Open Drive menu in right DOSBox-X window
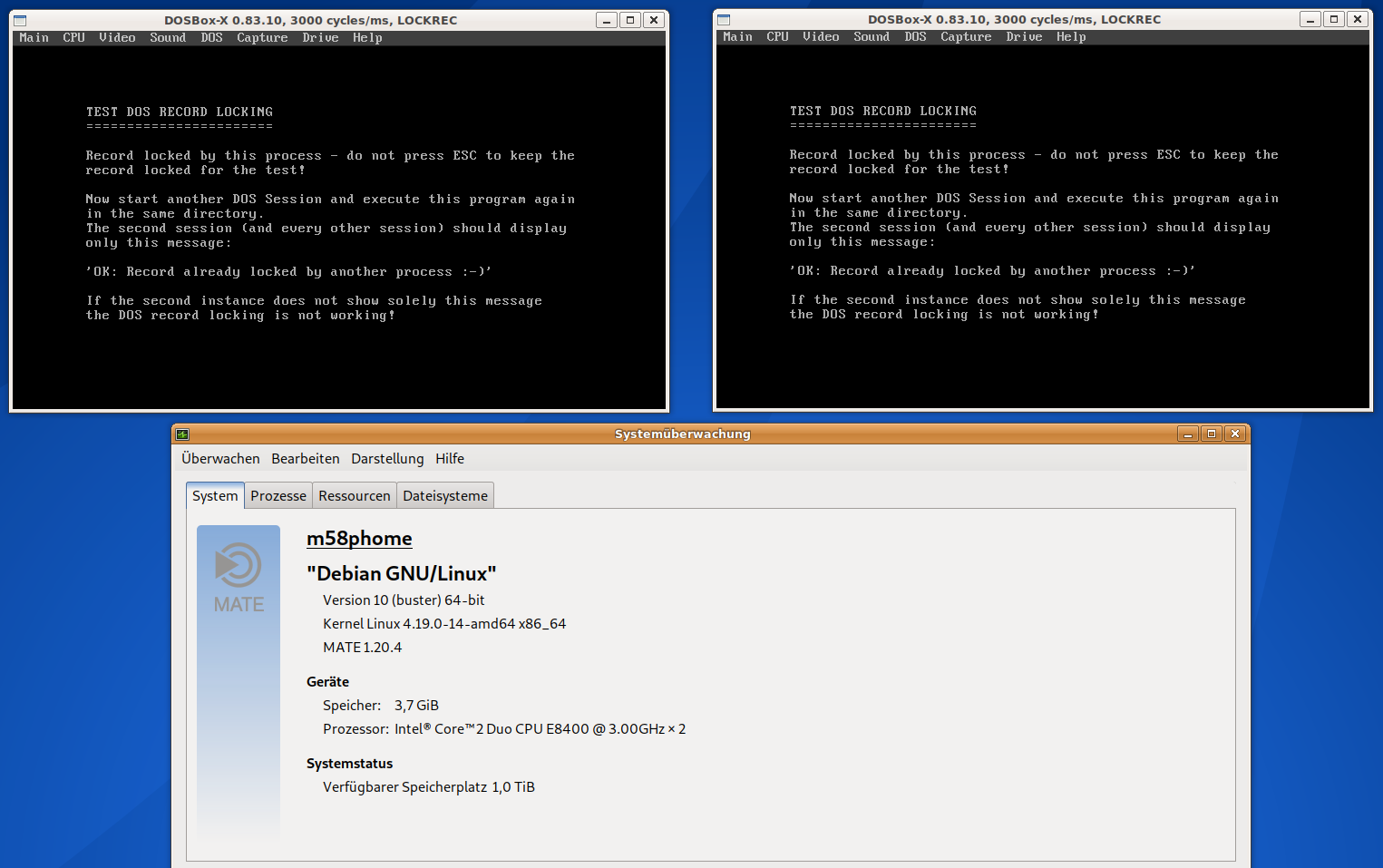The height and width of the screenshot is (868, 1383). click(1025, 37)
